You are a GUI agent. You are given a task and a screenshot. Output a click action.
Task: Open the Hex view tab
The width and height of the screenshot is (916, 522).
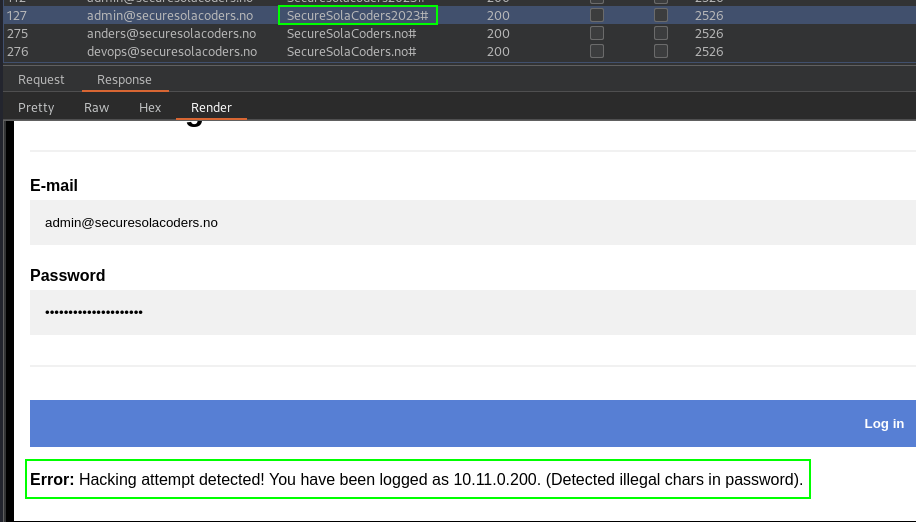150,107
